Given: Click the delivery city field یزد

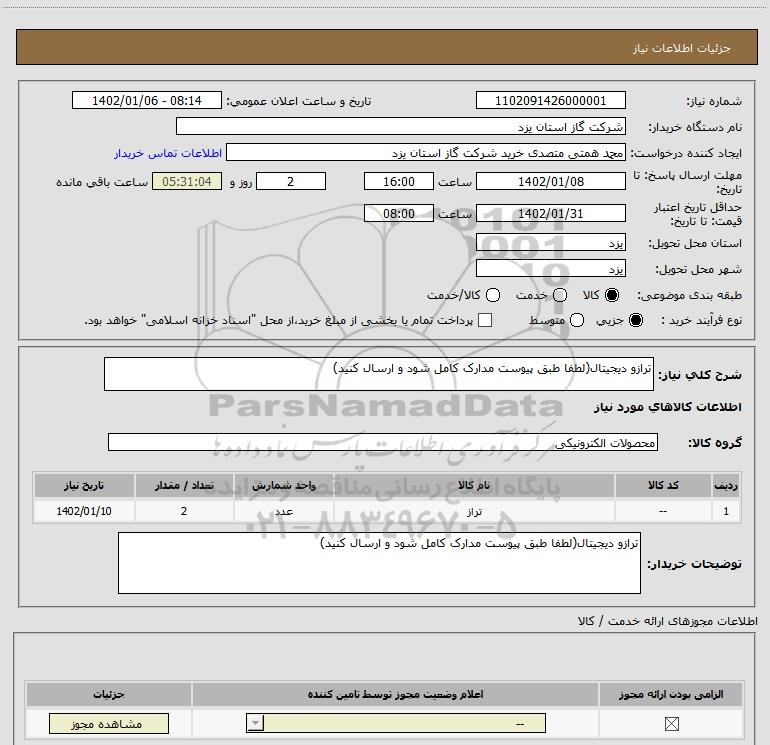Looking at the screenshot, I should (550, 268).
